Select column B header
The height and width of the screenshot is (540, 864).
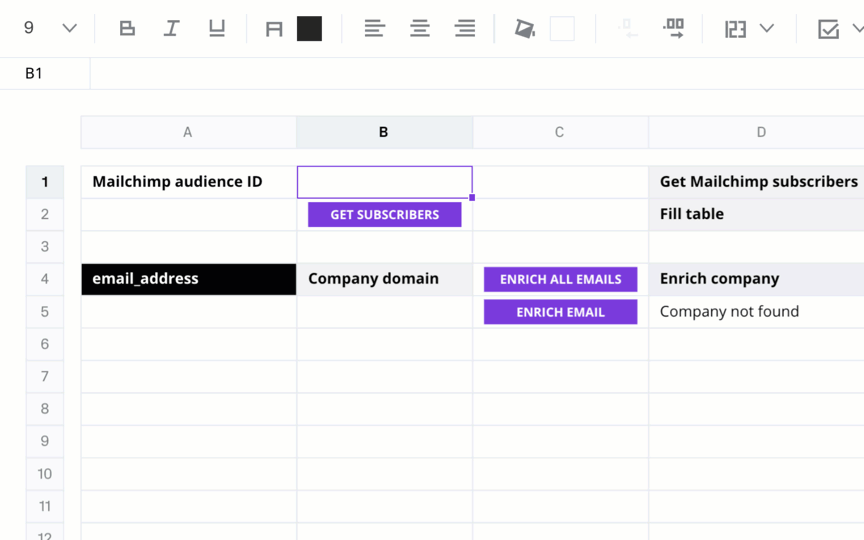[384, 132]
